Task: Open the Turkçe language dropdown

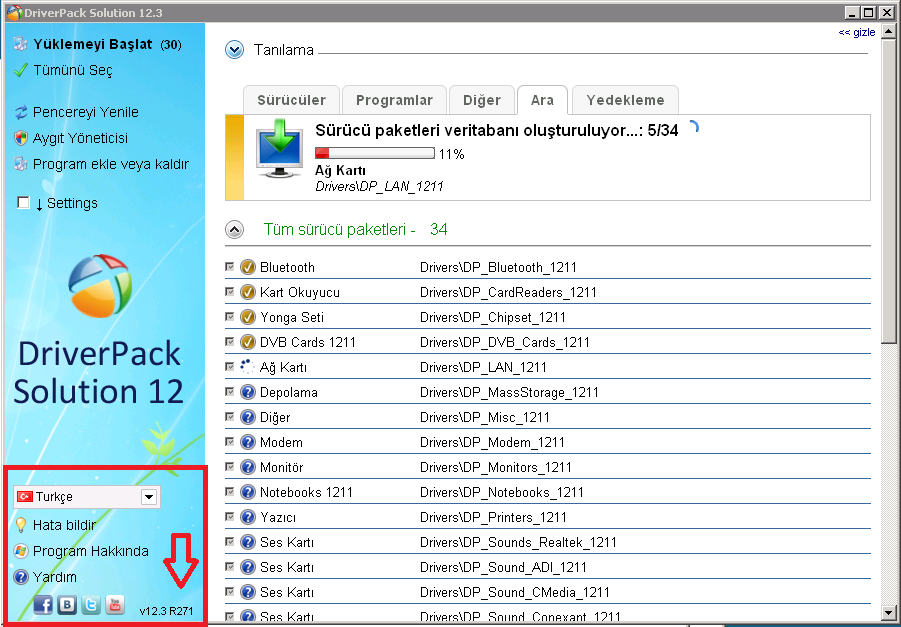Action: (87, 497)
